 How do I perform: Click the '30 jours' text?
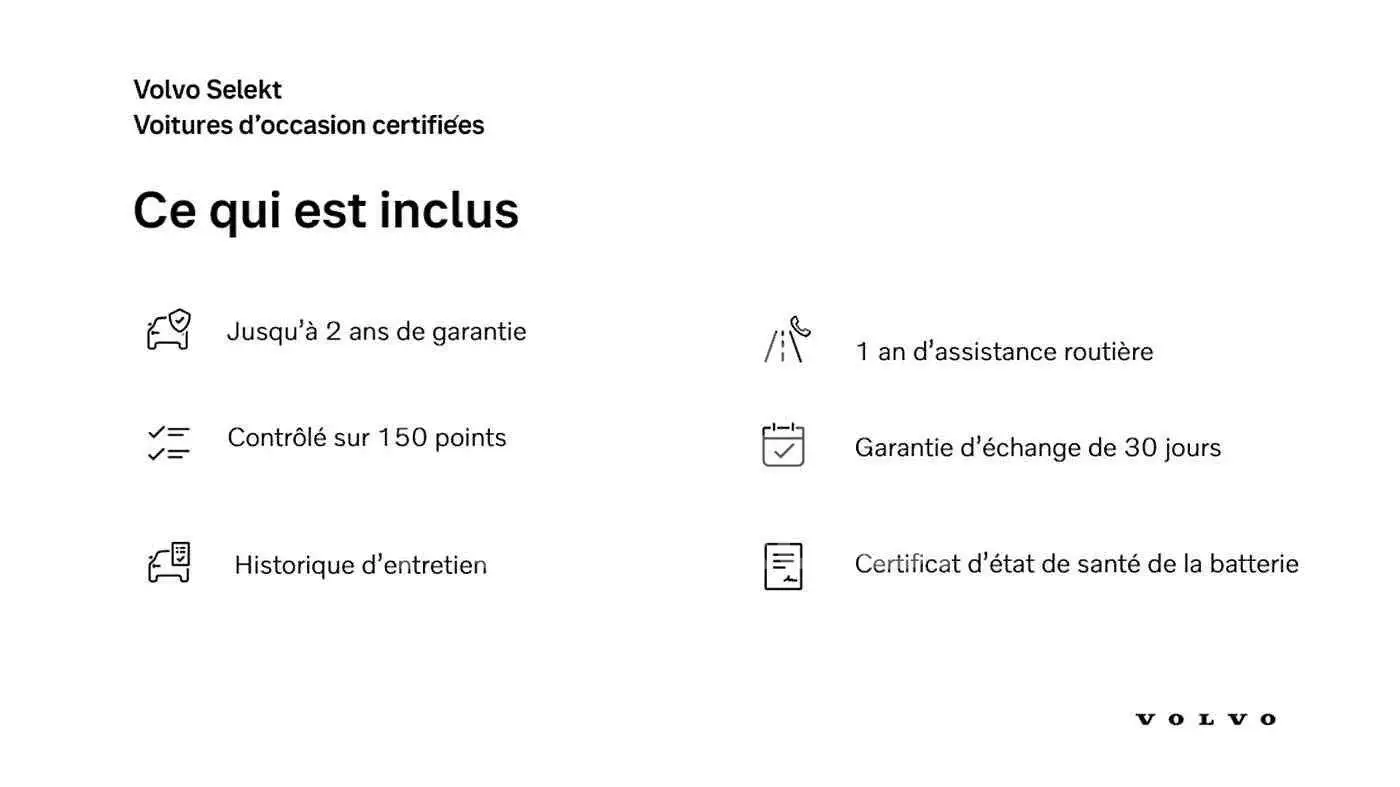click(x=1173, y=447)
